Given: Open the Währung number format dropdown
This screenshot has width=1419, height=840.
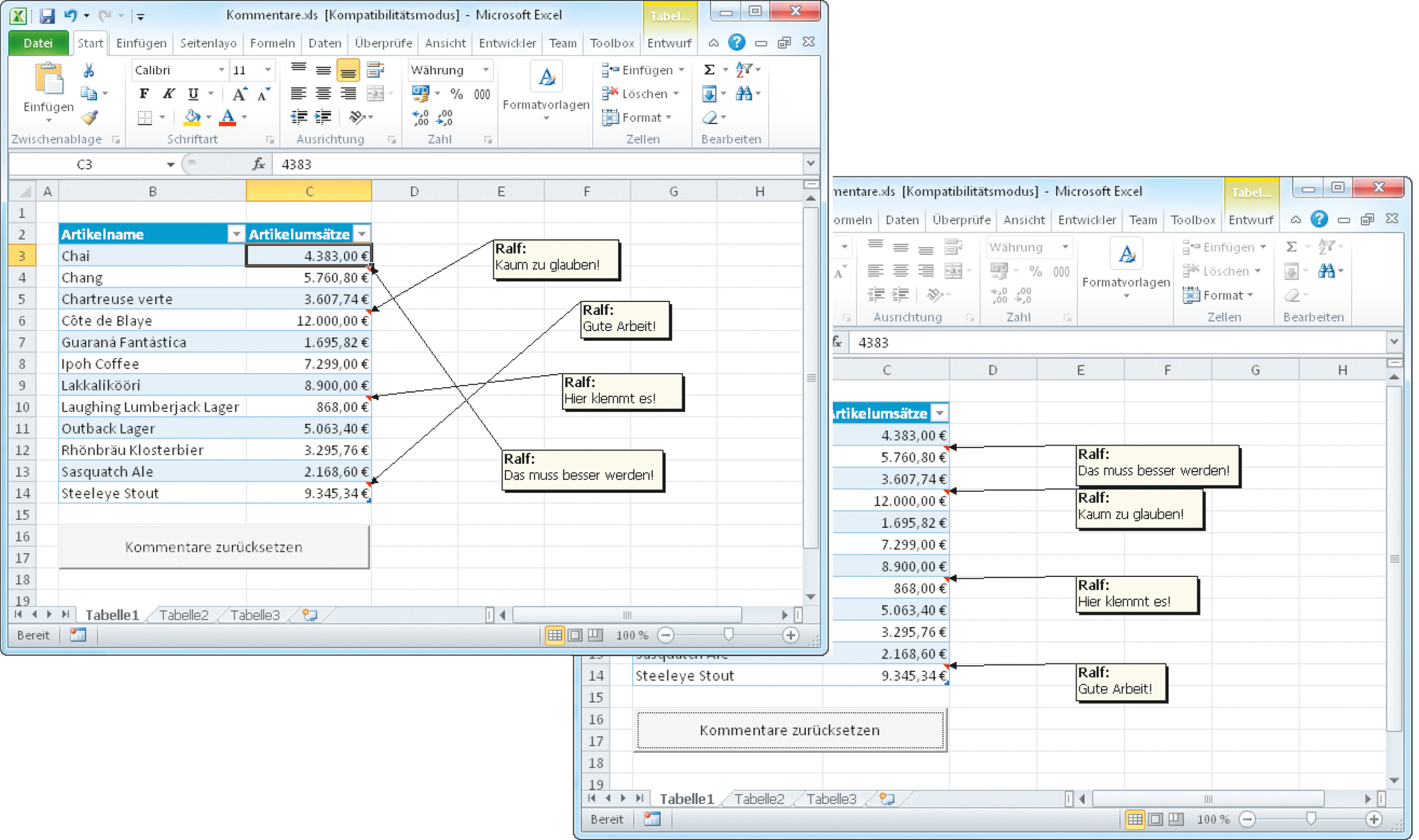Looking at the screenshot, I should pos(486,70).
